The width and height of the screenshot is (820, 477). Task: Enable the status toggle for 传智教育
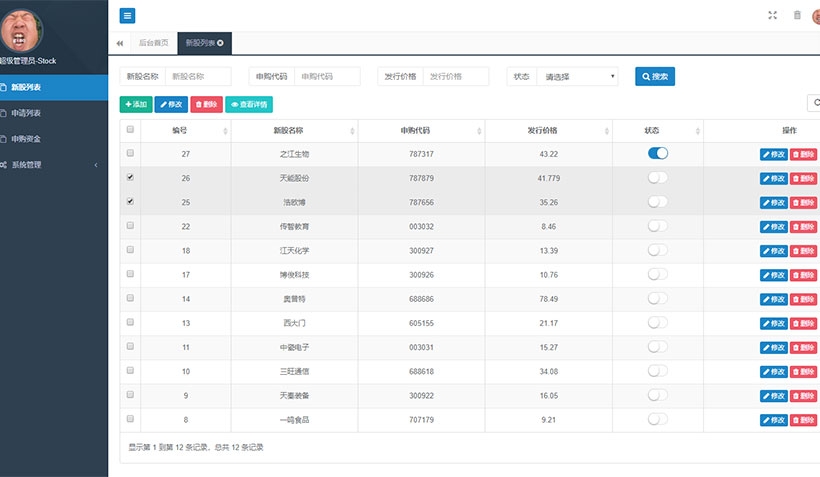(x=657, y=226)
